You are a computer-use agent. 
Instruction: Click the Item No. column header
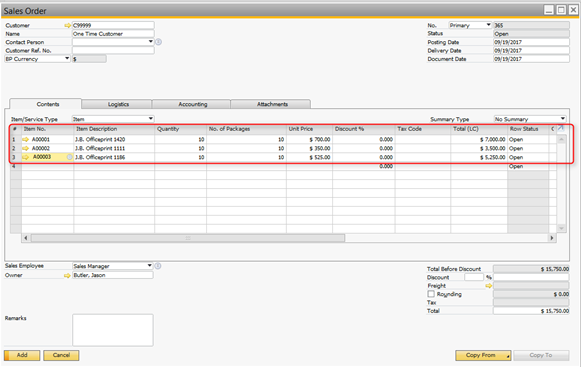pos(47,129)
